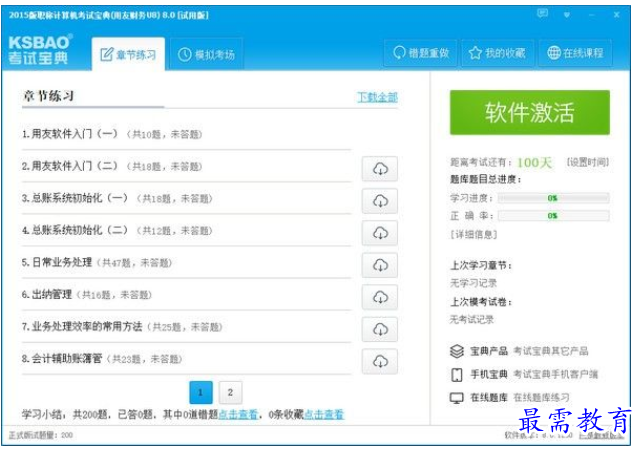Click status bar 正式版试题量: 200
640x452 pixels.
[x=40, y=435]
